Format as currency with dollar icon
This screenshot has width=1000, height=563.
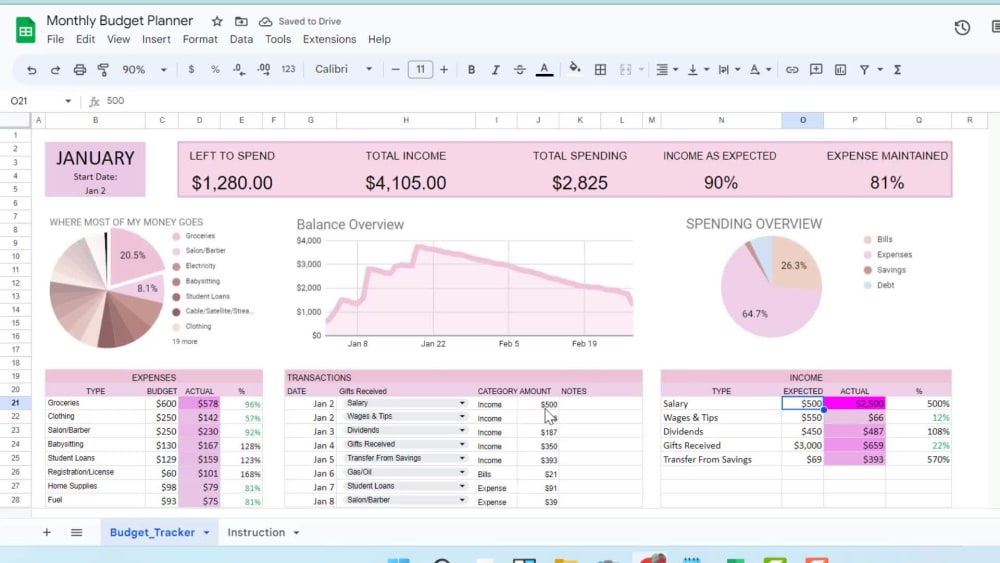[191, 69]
